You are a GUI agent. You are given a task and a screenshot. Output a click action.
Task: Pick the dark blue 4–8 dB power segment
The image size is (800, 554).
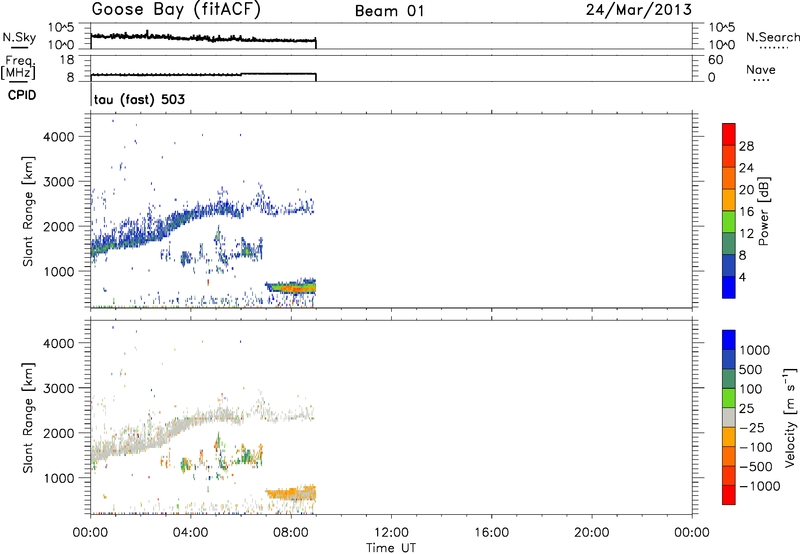(729, 265)
